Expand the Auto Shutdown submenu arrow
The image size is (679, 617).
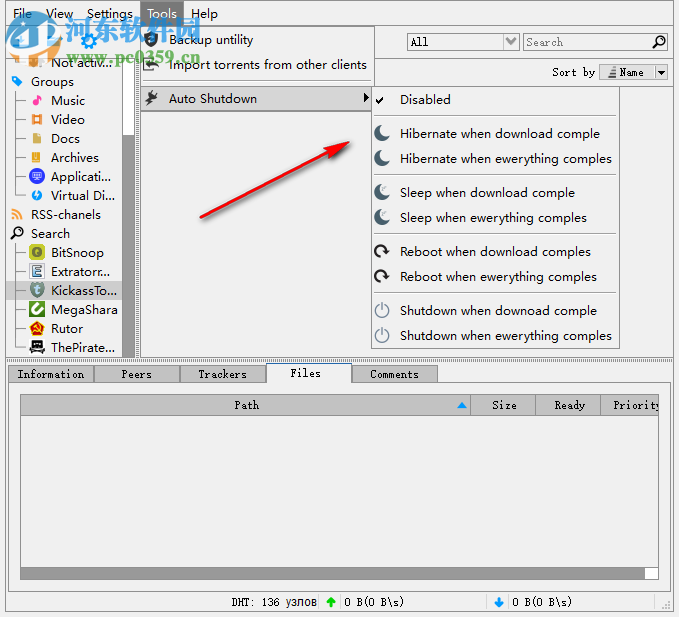pyautogui.click(x=366, y=97)
